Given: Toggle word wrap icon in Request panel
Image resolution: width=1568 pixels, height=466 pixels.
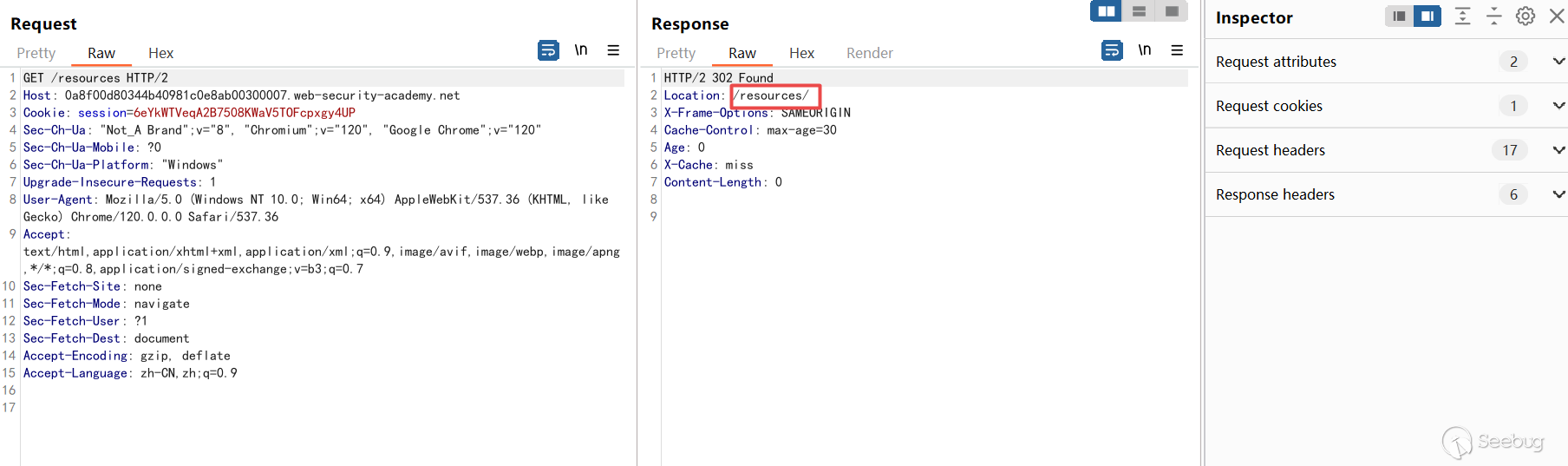Looking at the screenshot, I should tap(548, 50).
